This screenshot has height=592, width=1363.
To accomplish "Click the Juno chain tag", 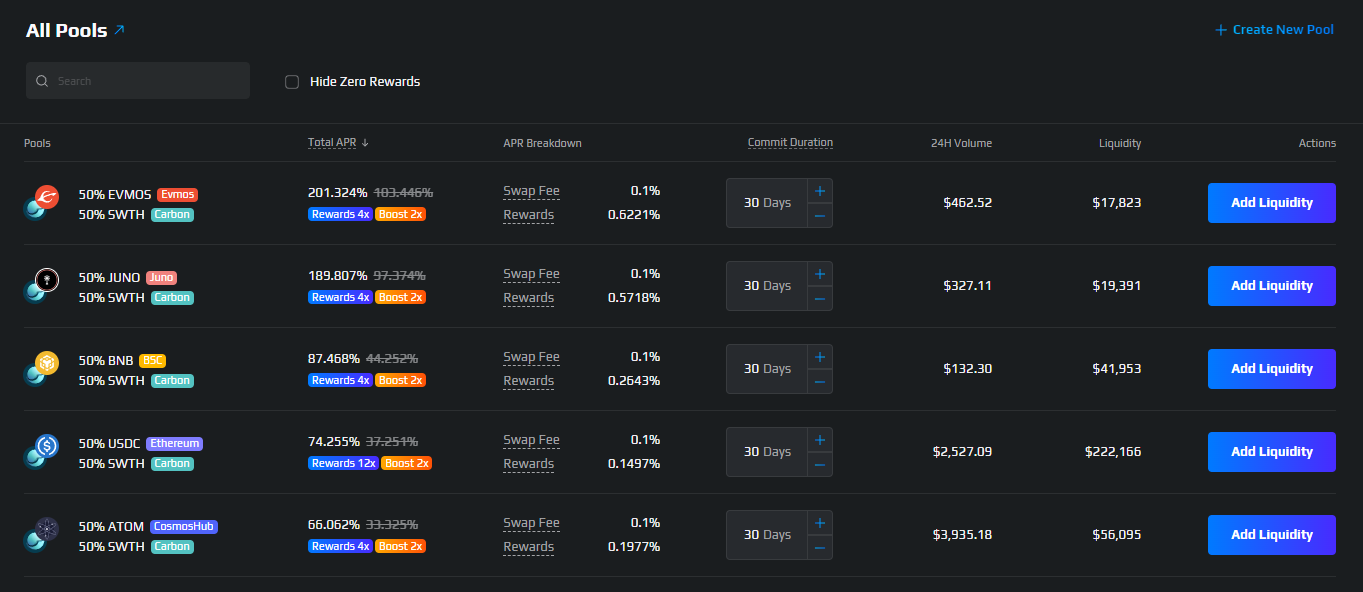I will (162, 277).
